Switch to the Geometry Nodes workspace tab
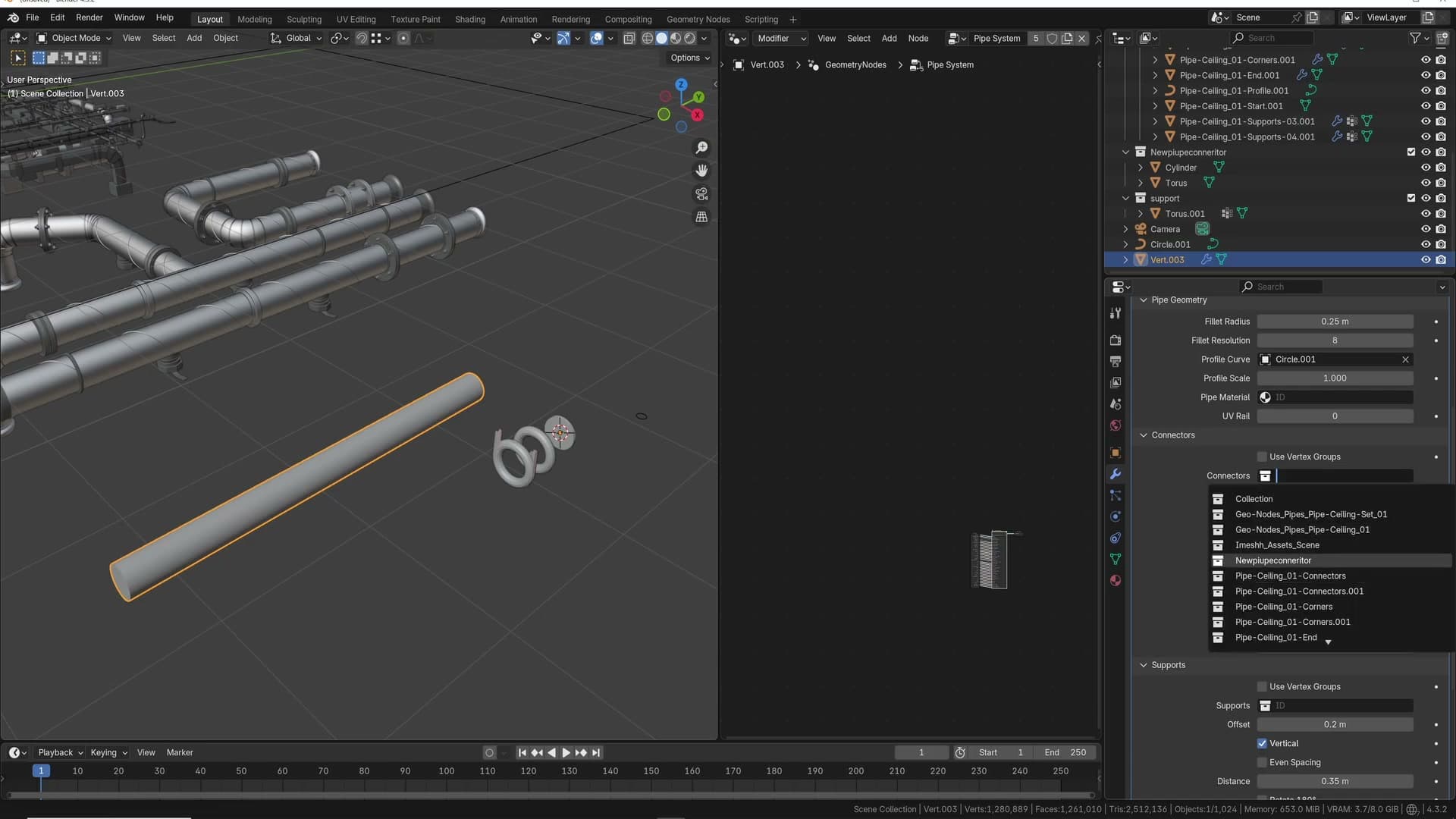This screenshot has height=819, width=1456. (698, 20)
